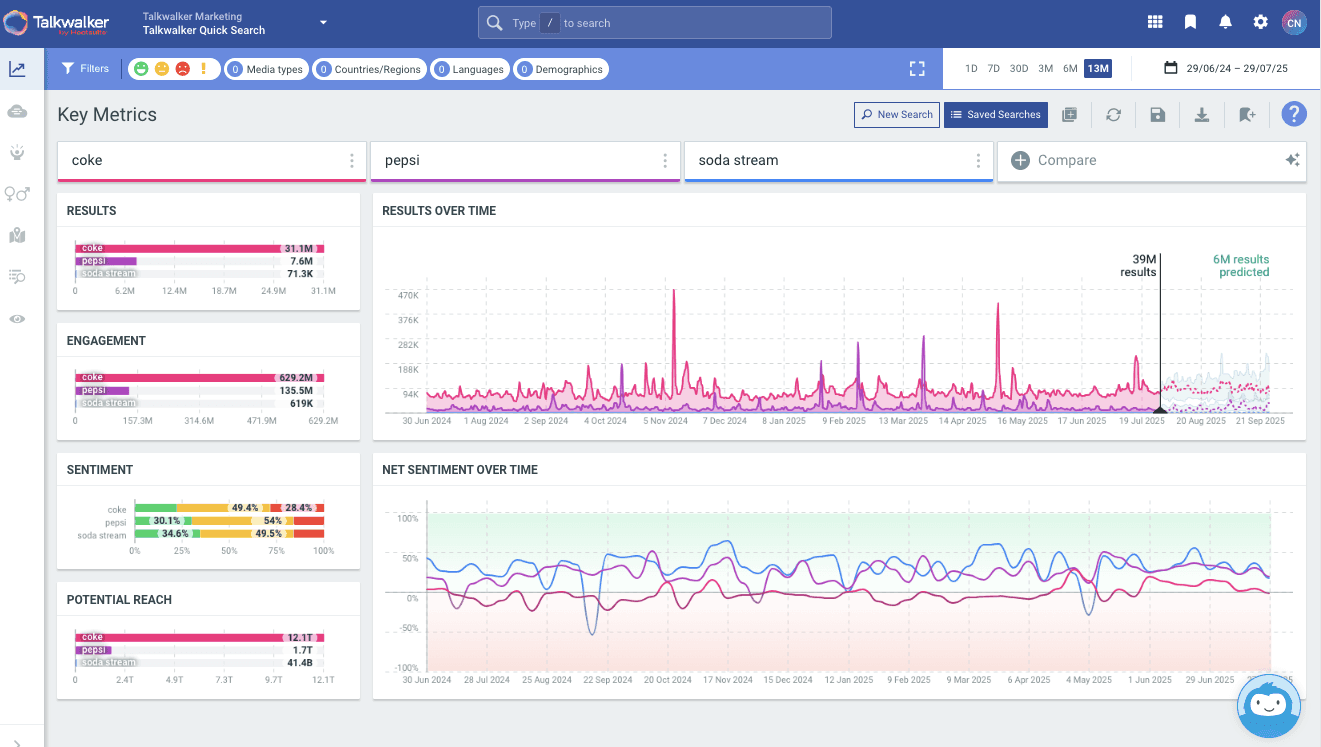Toggle the neutral yellow face sentiment filter
The image size is (1321, 747).
coord(162,69)
